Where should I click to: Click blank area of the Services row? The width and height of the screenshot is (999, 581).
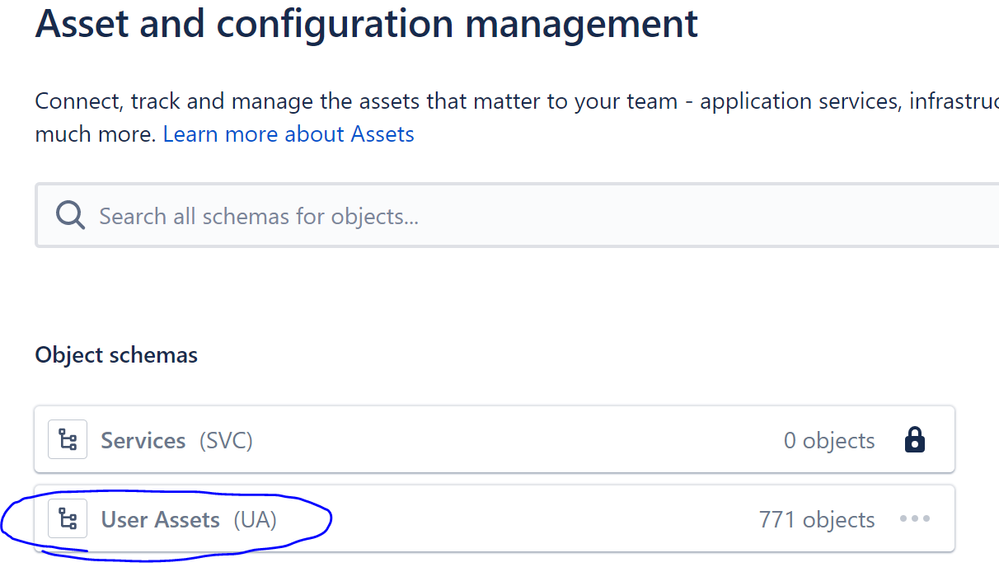[x=510, y=440]
